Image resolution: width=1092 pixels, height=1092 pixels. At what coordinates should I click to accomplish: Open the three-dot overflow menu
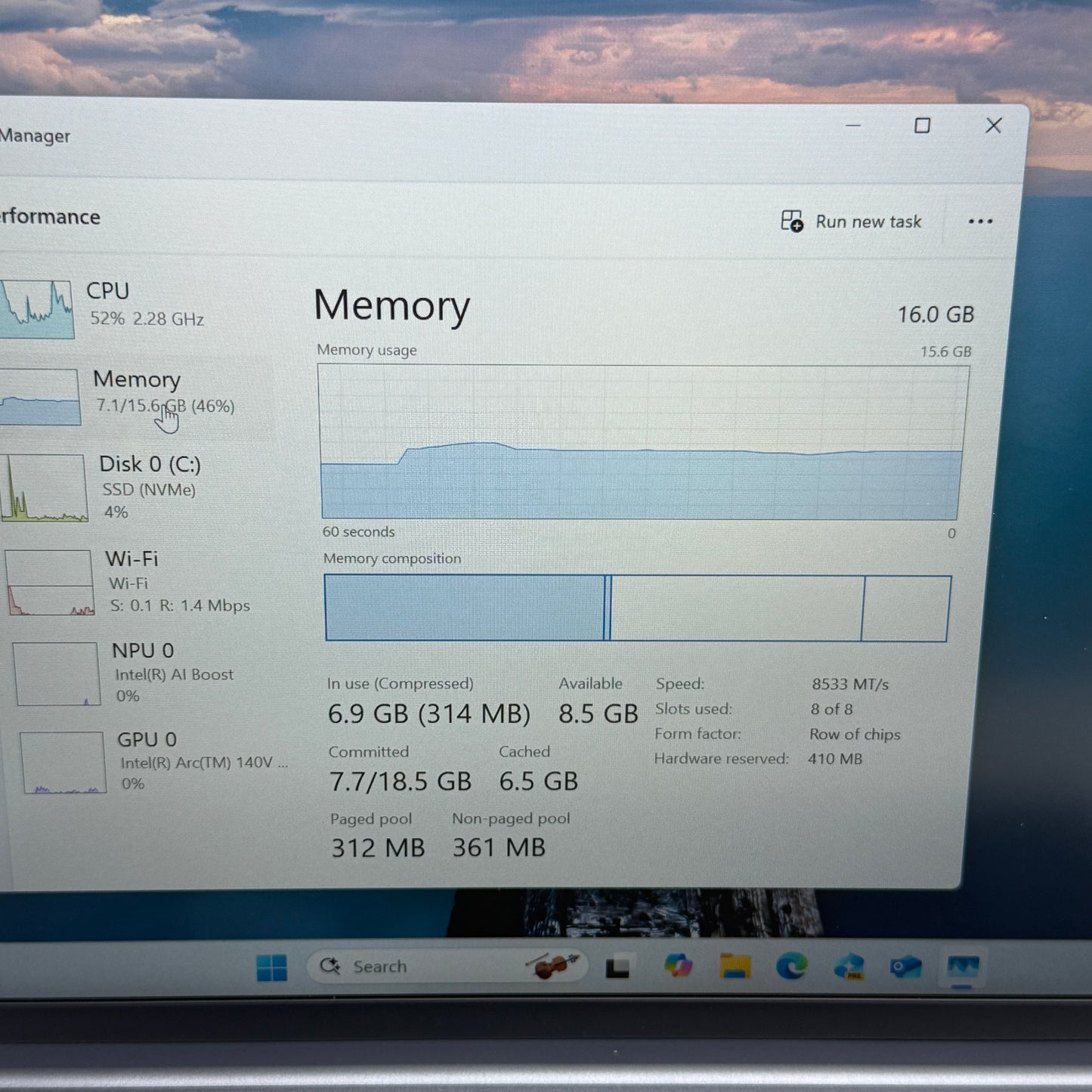click(x=980, y=221)
